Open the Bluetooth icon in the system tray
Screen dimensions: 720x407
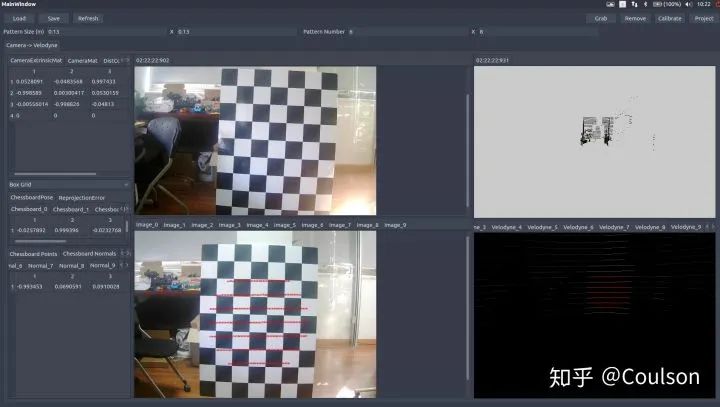click(x=645, y=4)
